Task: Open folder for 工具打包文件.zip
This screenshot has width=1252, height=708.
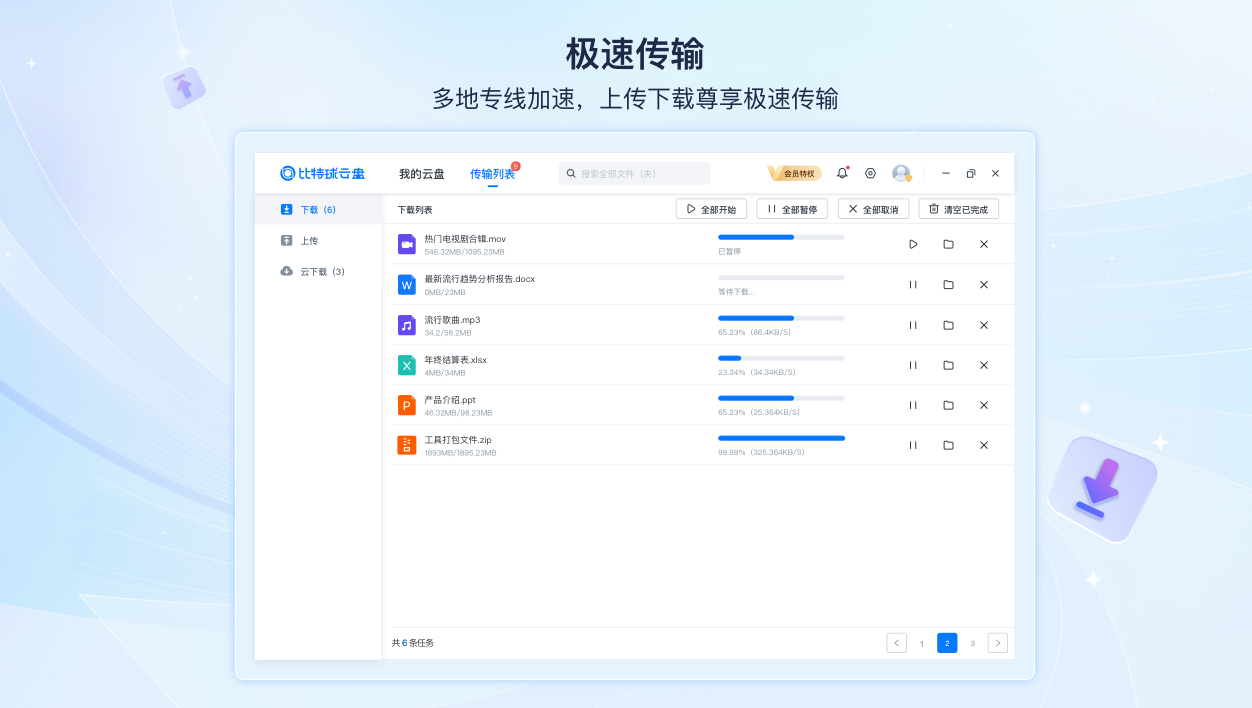Action: click(948, 445)
